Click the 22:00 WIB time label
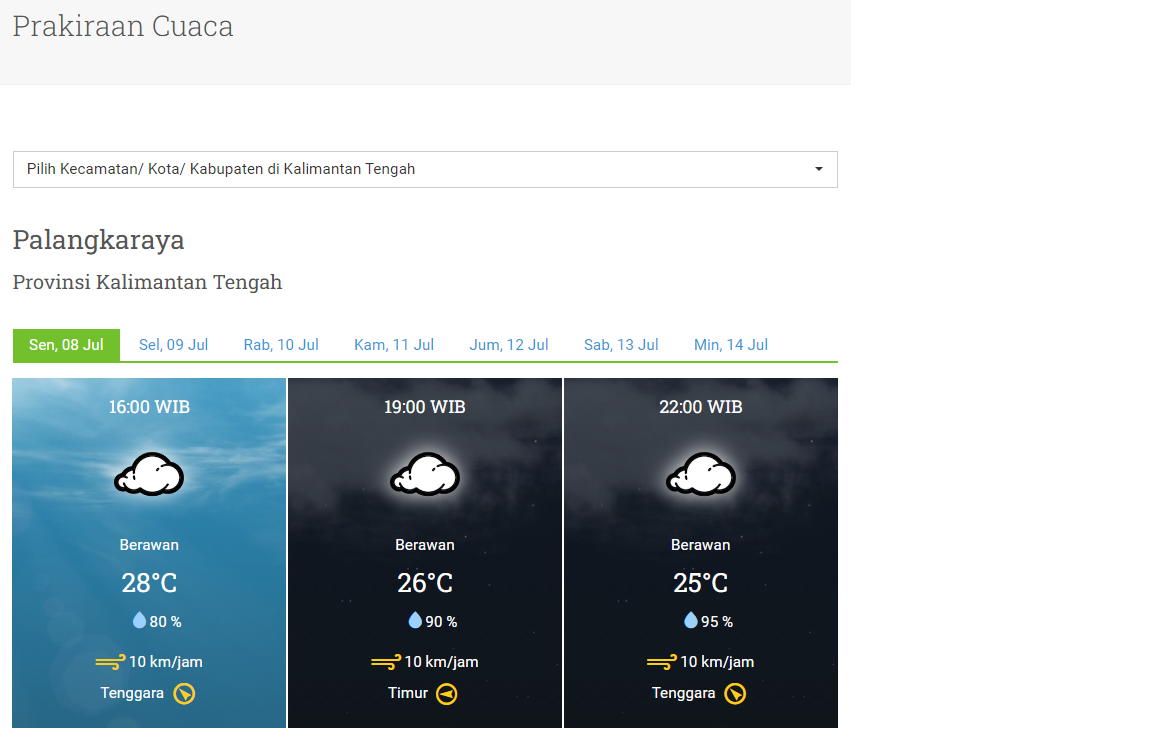1152x737 pixels. point(701,407)
